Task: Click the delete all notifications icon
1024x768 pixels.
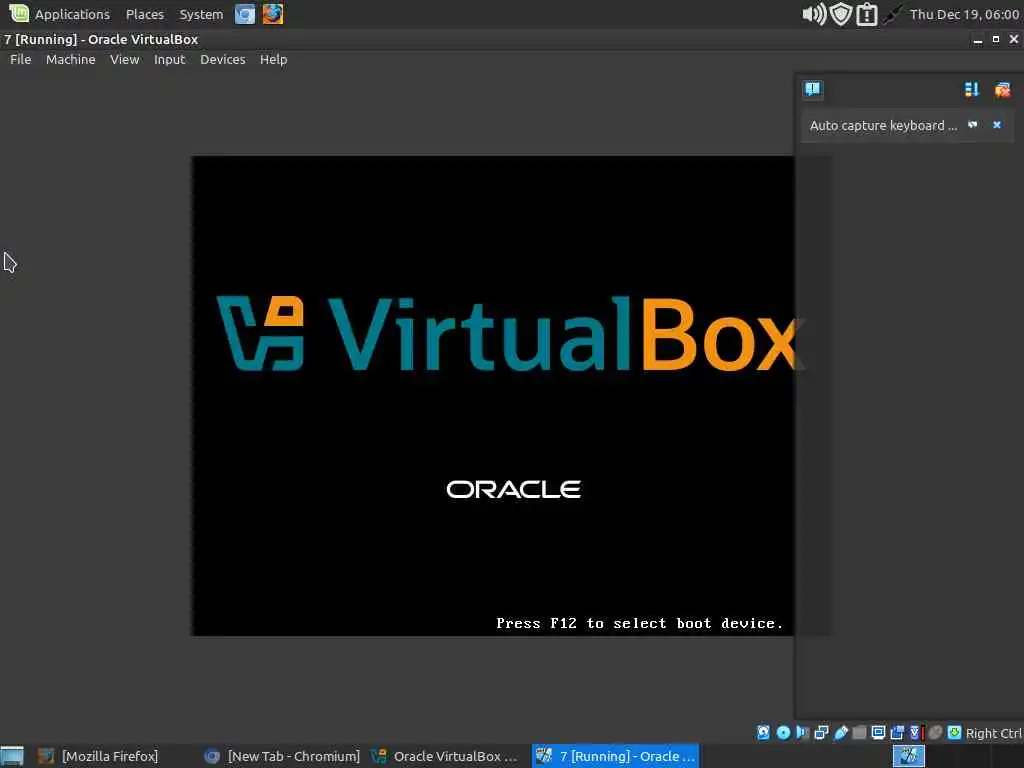Action: click(x=1002, y=89)
